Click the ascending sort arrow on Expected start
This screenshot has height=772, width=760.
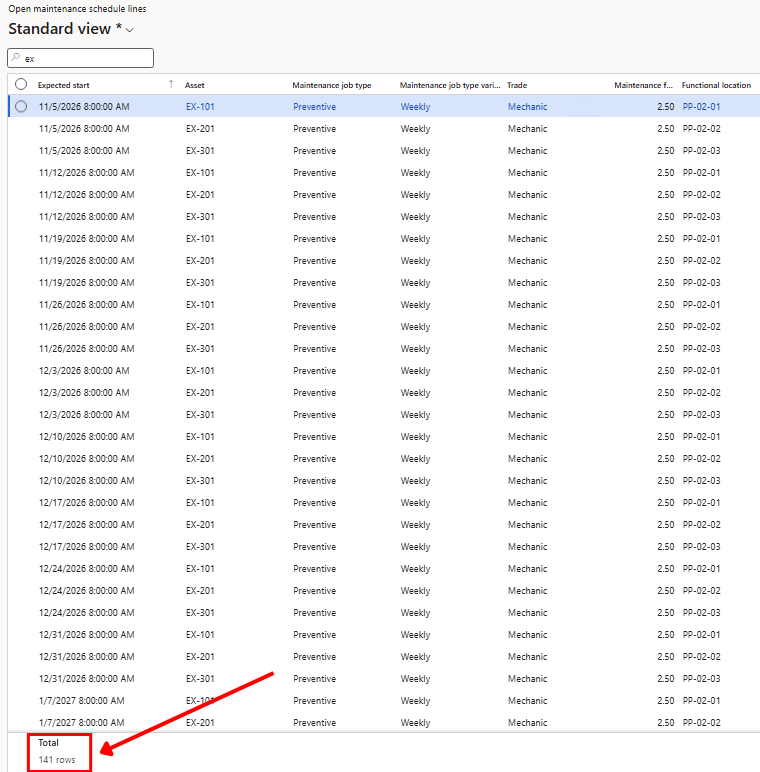point(171,84)
